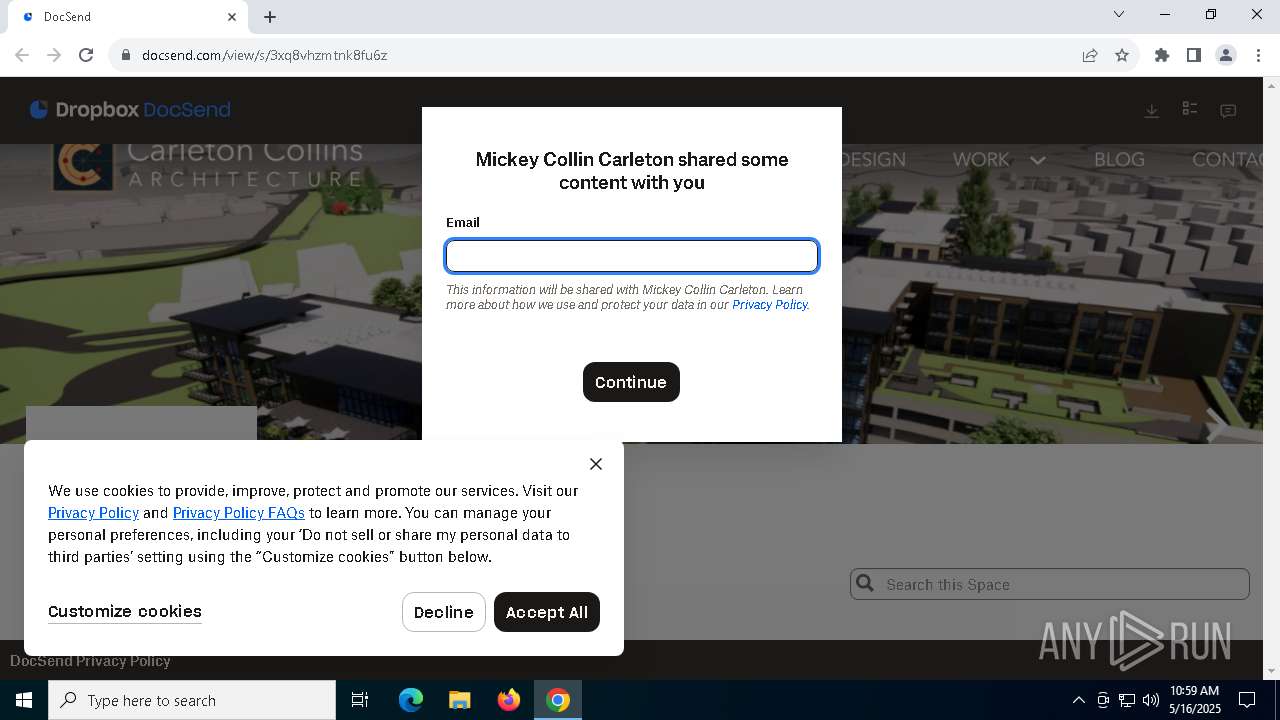Open network icon in system tray
This screenshot has height=720, width=1280.
click(1127, 700)
